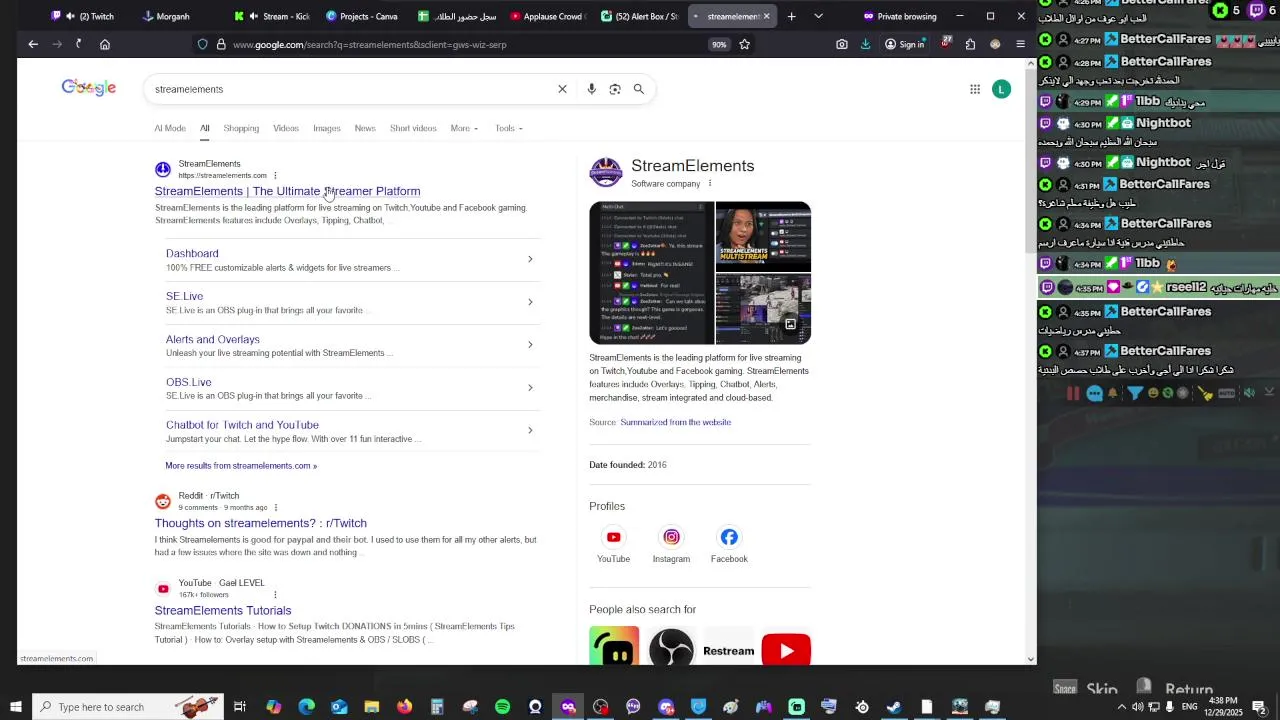The height and width of the screenshot is (720, 1280).
Task: Open the Tools dropdown under search bar
Action: pos(509,128)
